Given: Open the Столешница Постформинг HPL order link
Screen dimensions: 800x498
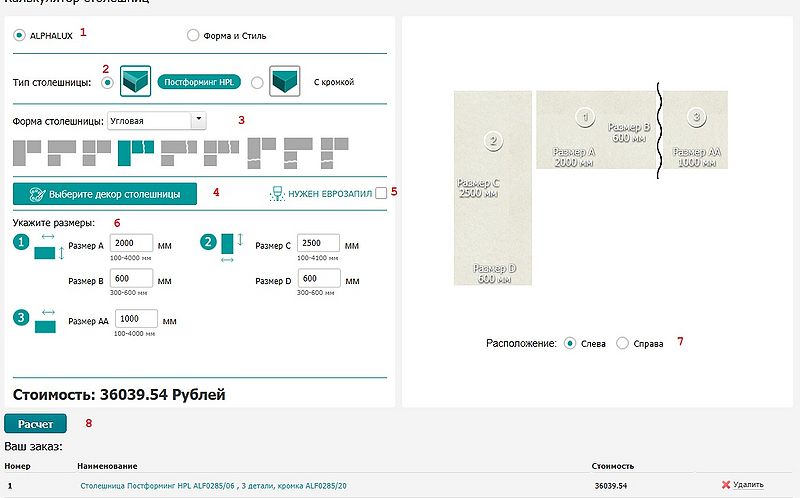Looking at the screenshot, I should click(x=212, y=485).
